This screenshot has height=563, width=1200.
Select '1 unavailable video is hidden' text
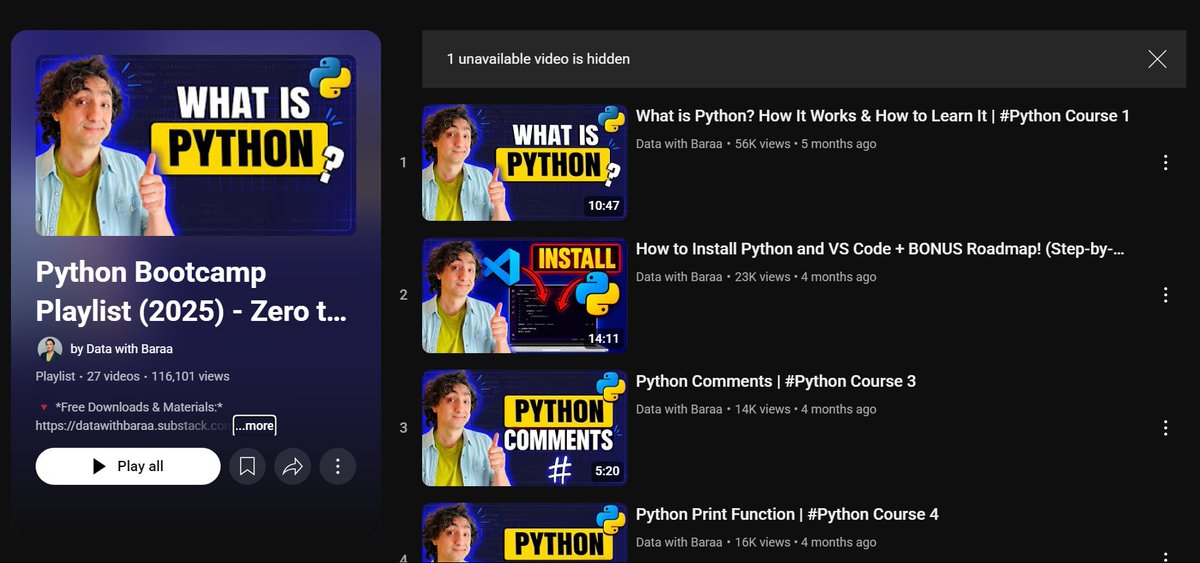[538, 59]
